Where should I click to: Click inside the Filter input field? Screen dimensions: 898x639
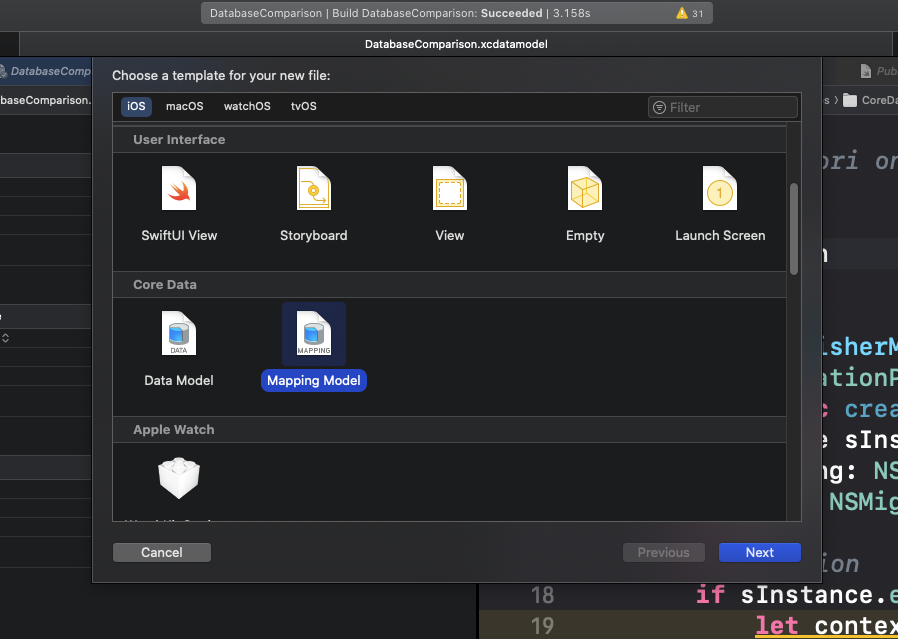[720, 107]
